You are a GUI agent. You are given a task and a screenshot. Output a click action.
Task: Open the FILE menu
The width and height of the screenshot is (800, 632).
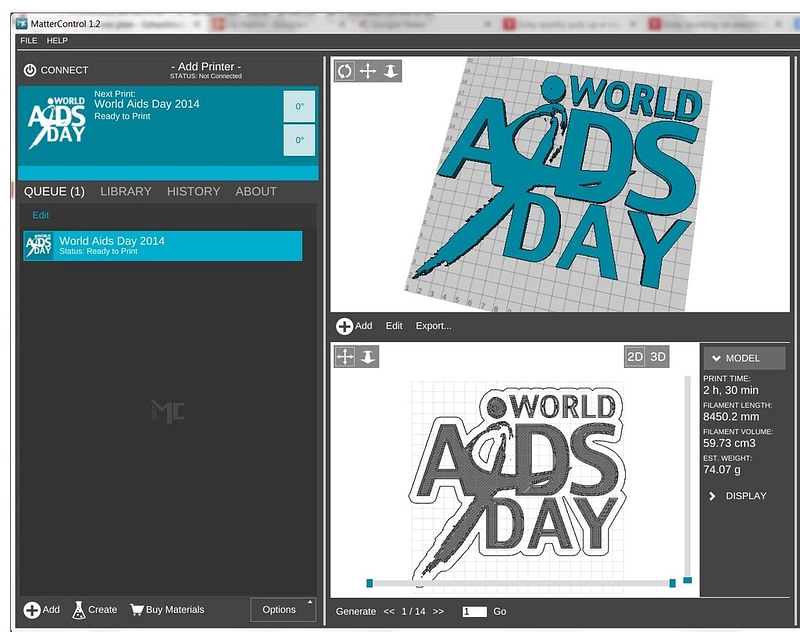coord(29,41)
